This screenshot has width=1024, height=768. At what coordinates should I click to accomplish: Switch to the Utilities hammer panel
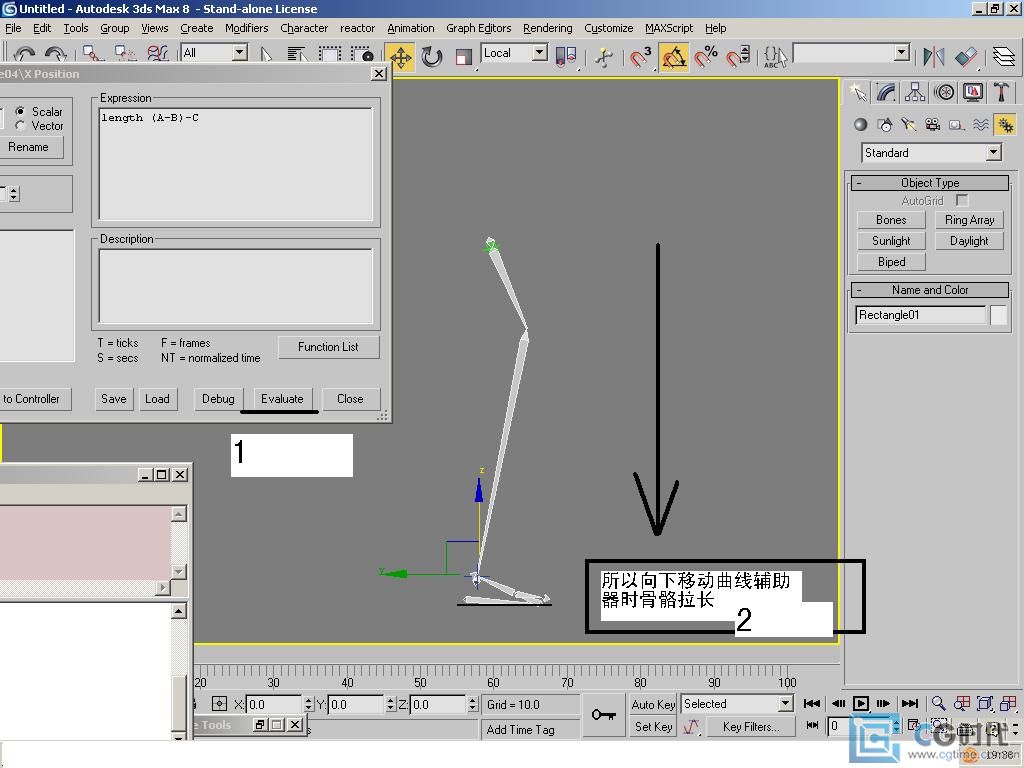click(x=1001, y=92)
